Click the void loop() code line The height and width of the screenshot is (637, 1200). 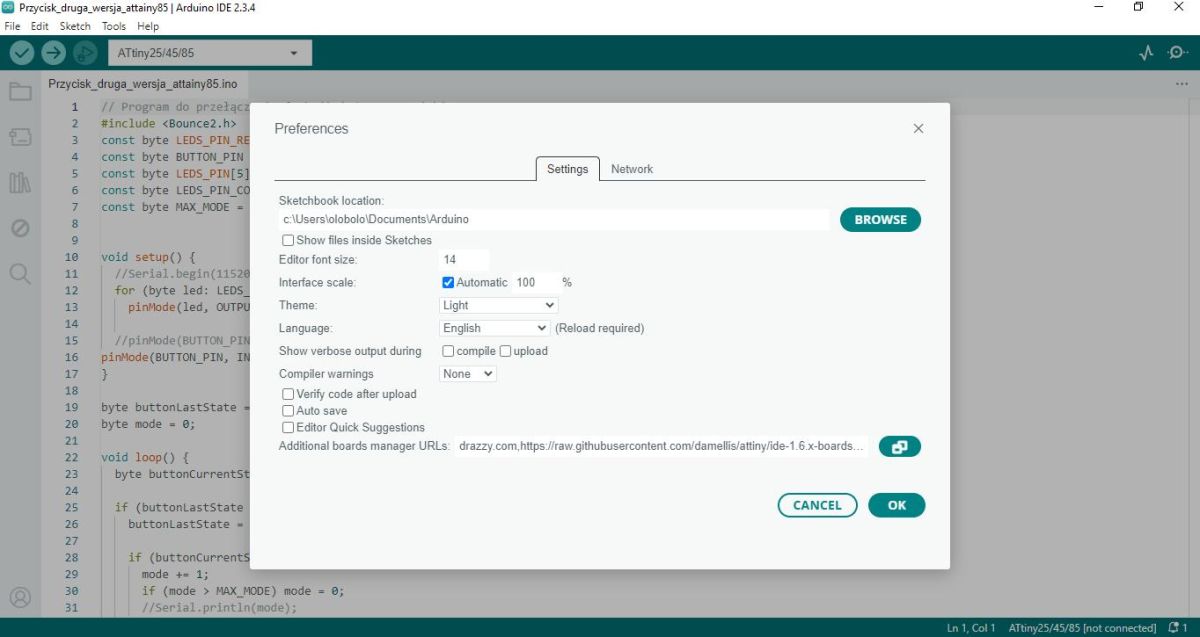coord(145,457)
